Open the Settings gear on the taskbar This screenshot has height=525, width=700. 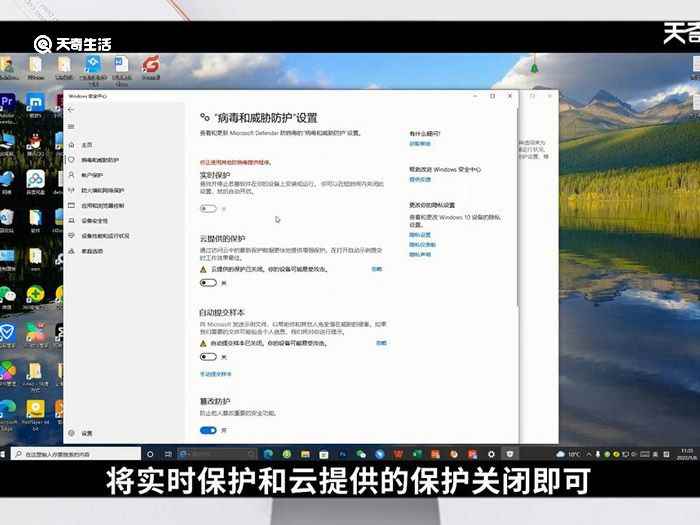click(x=491, y=454)
